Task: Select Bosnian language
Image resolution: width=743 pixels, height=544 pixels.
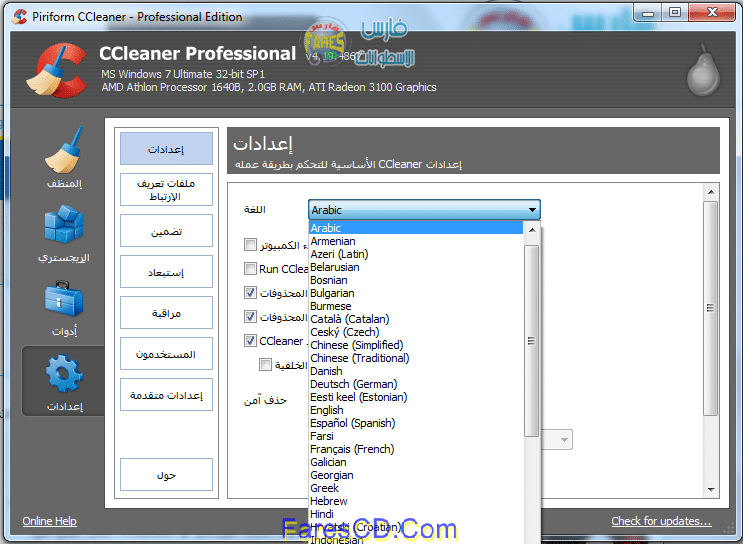Action: [416, 280]
